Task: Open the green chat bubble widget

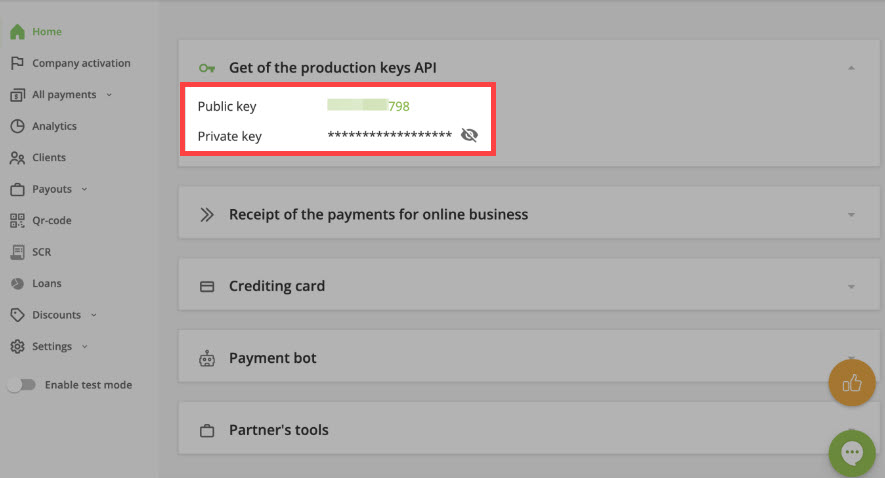Action: pyautogui.click(x=851, y=453)
